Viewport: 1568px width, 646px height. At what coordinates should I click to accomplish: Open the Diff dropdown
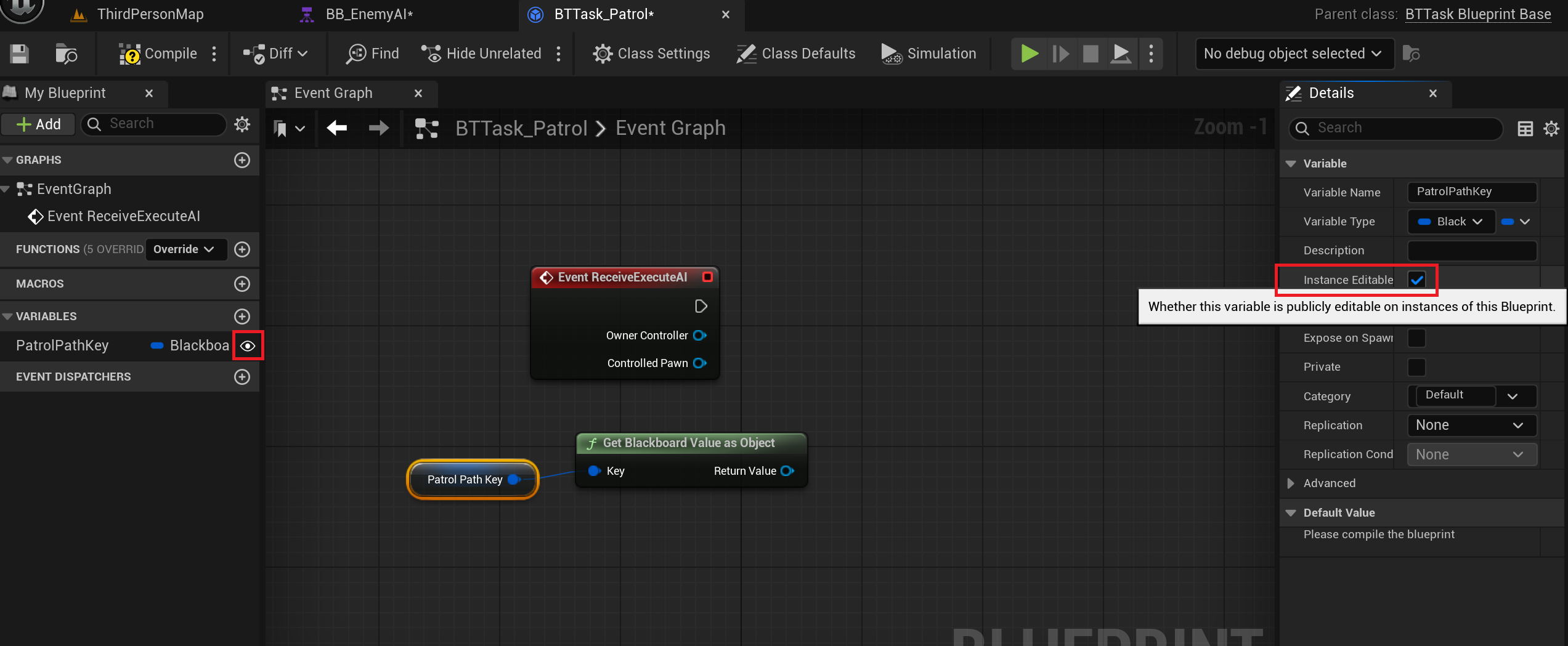275,54
